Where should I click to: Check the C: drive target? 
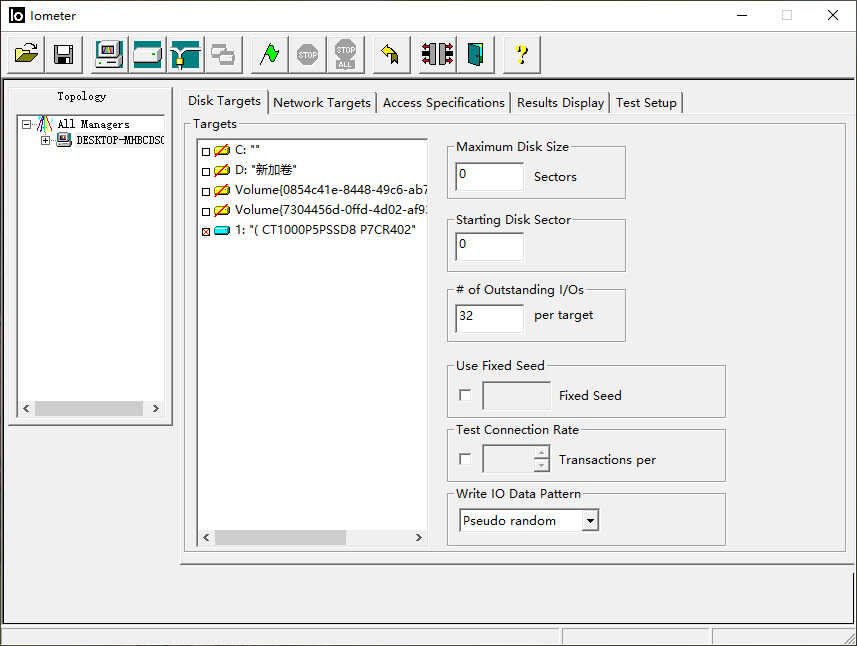[x=206, y=151]
